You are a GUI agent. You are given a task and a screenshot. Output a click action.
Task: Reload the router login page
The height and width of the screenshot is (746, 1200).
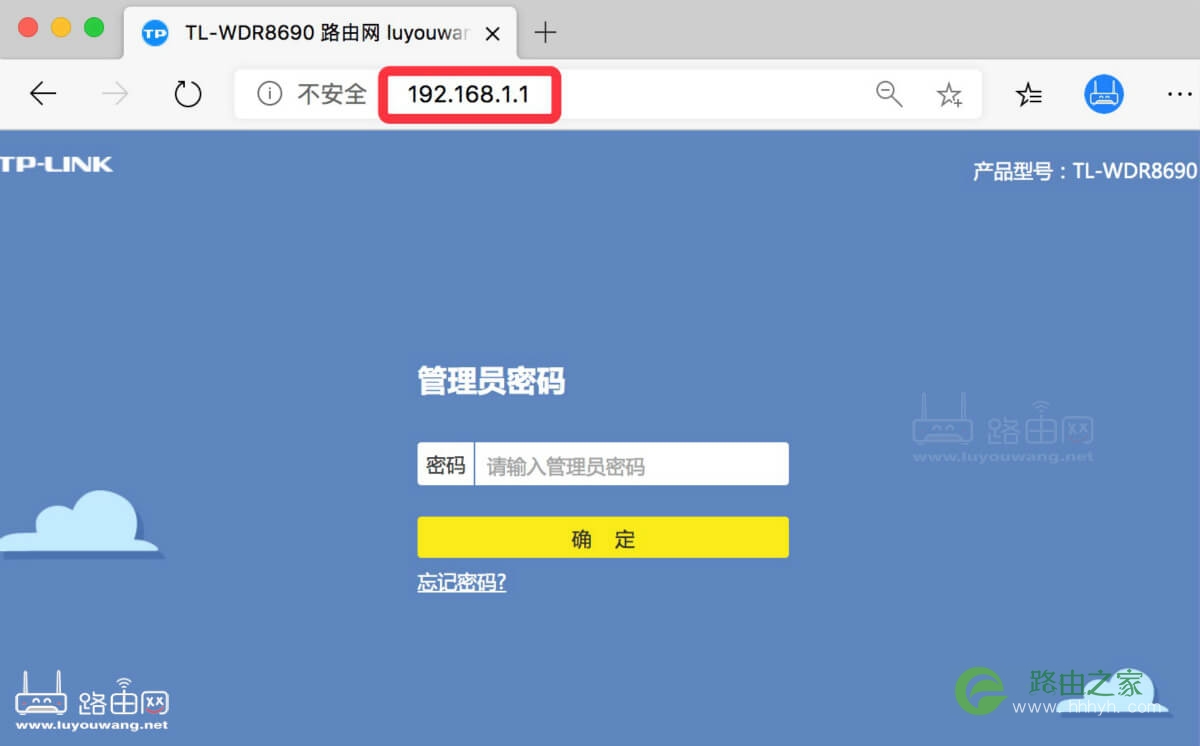pos(188,94)
